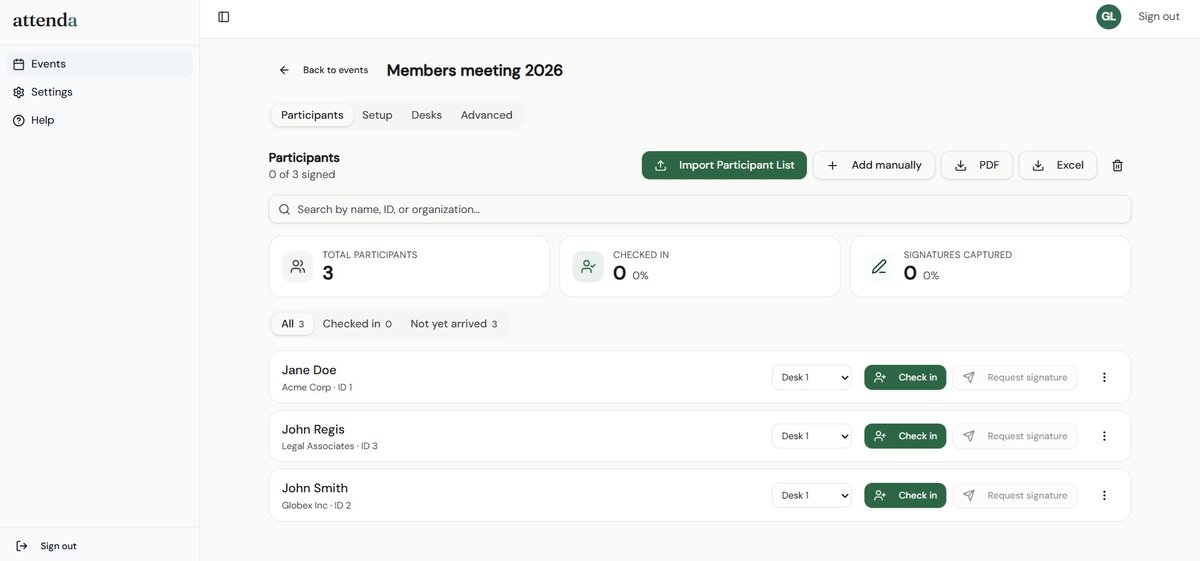Click the Total Participants count 3
The width and height of the screenshot is (1200, 561).
tap(328, 273)
